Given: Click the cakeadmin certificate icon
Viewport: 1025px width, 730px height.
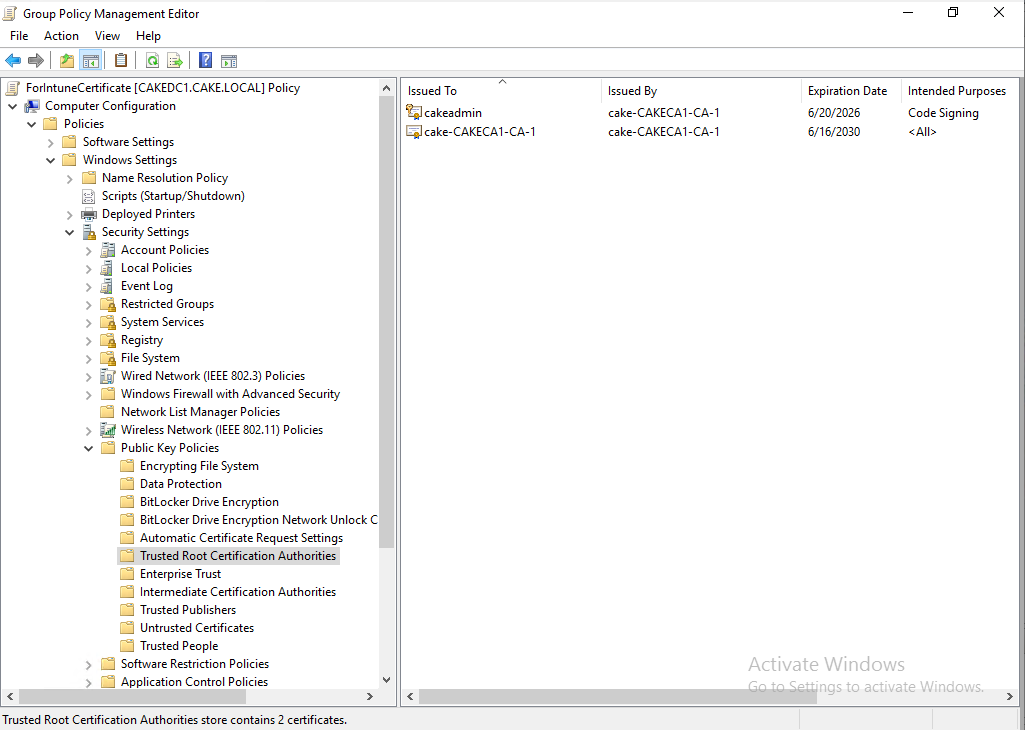Looking at the screenshot, I should [414, 112].
